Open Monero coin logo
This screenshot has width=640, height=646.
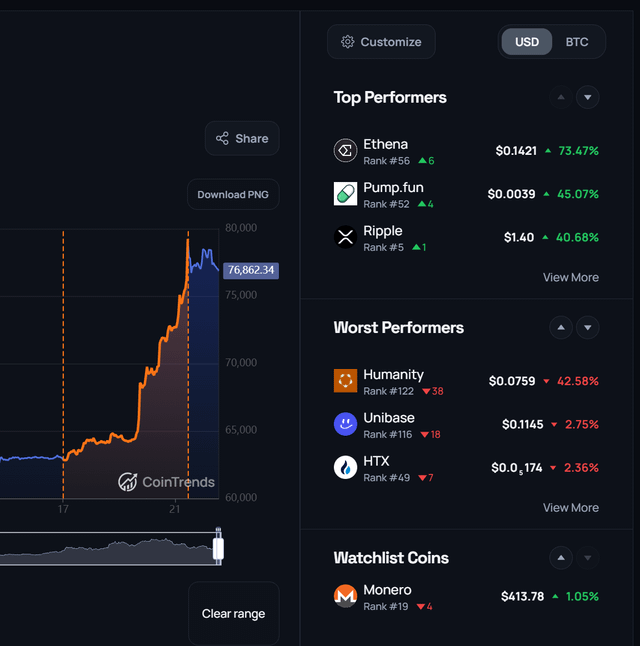[345, 596]
